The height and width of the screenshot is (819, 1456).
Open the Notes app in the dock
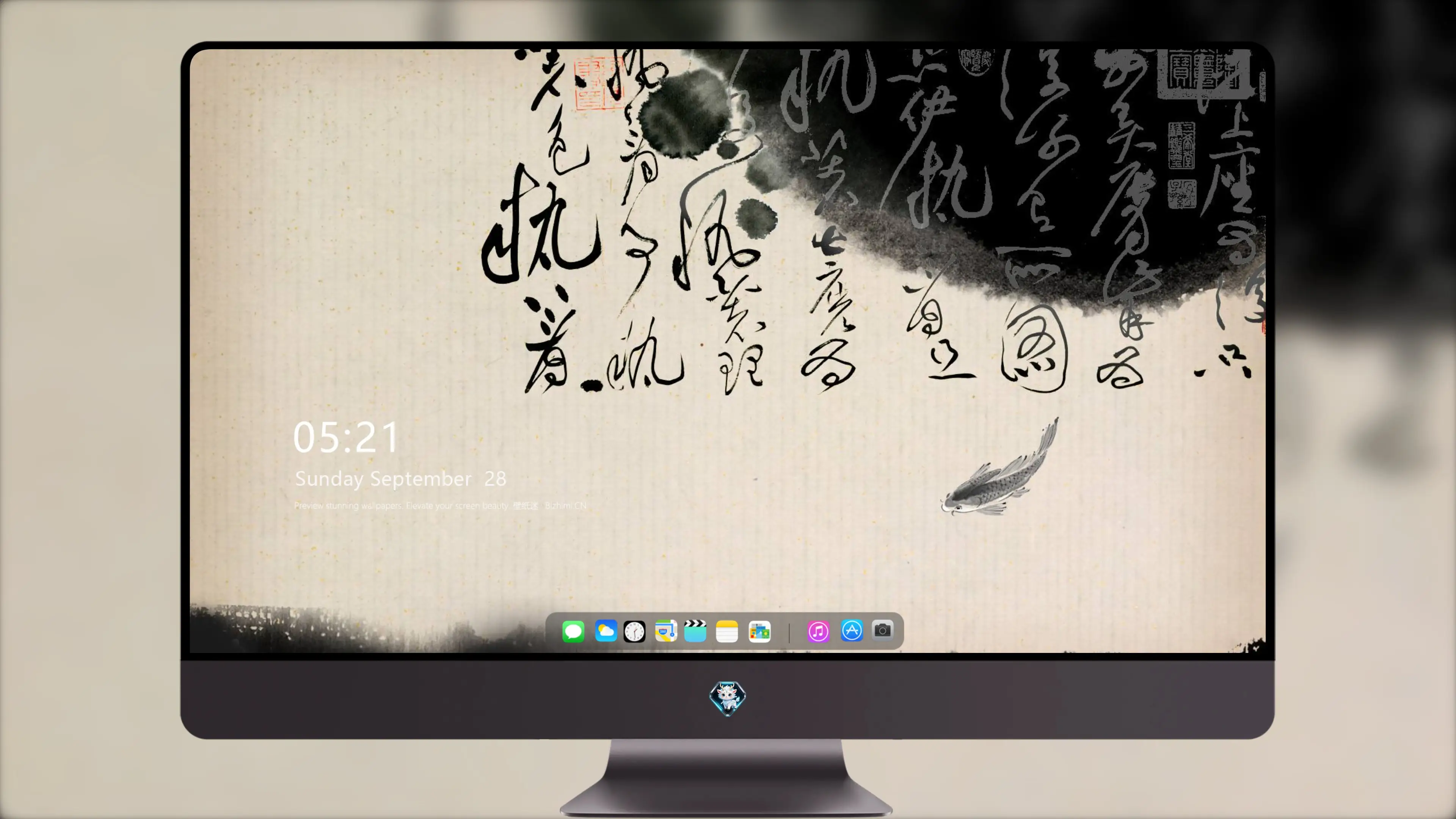pyautogui.click(x=727, y=631)
